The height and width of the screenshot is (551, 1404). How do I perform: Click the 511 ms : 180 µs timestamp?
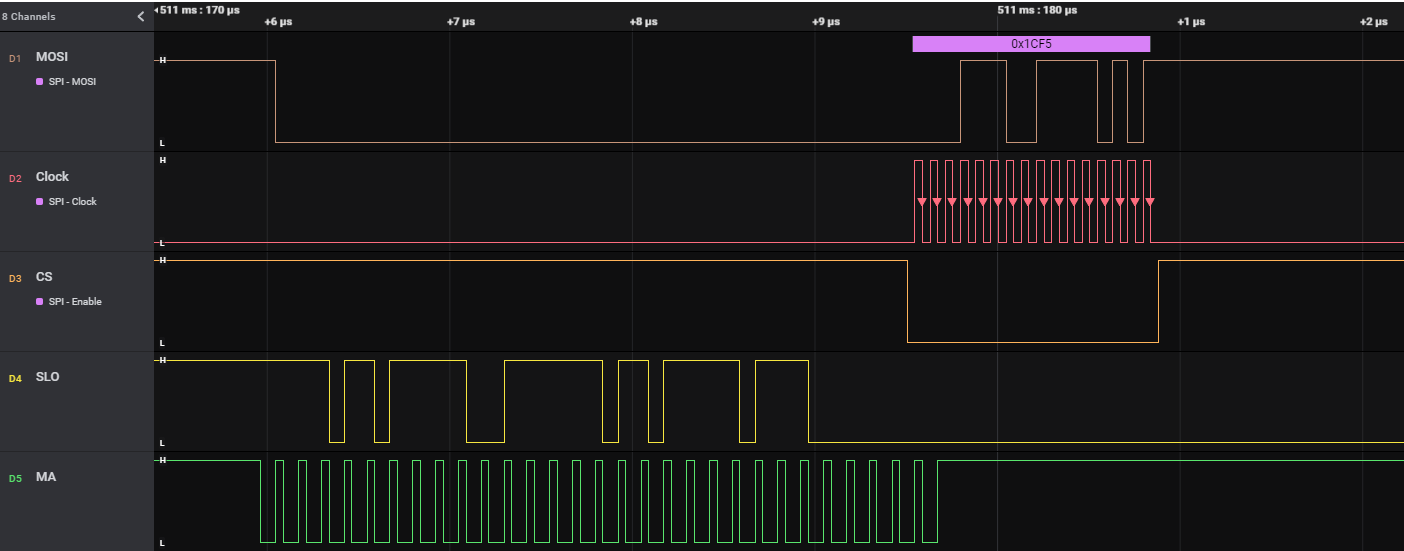(x=1037, y=10)
